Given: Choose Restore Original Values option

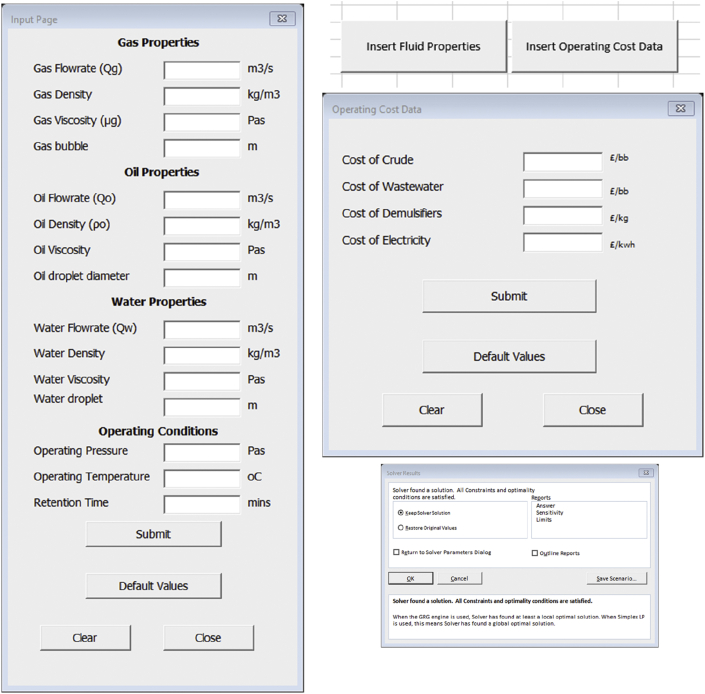Looking at the screenshot, I should pyautogui.click(x=401, y=527).
